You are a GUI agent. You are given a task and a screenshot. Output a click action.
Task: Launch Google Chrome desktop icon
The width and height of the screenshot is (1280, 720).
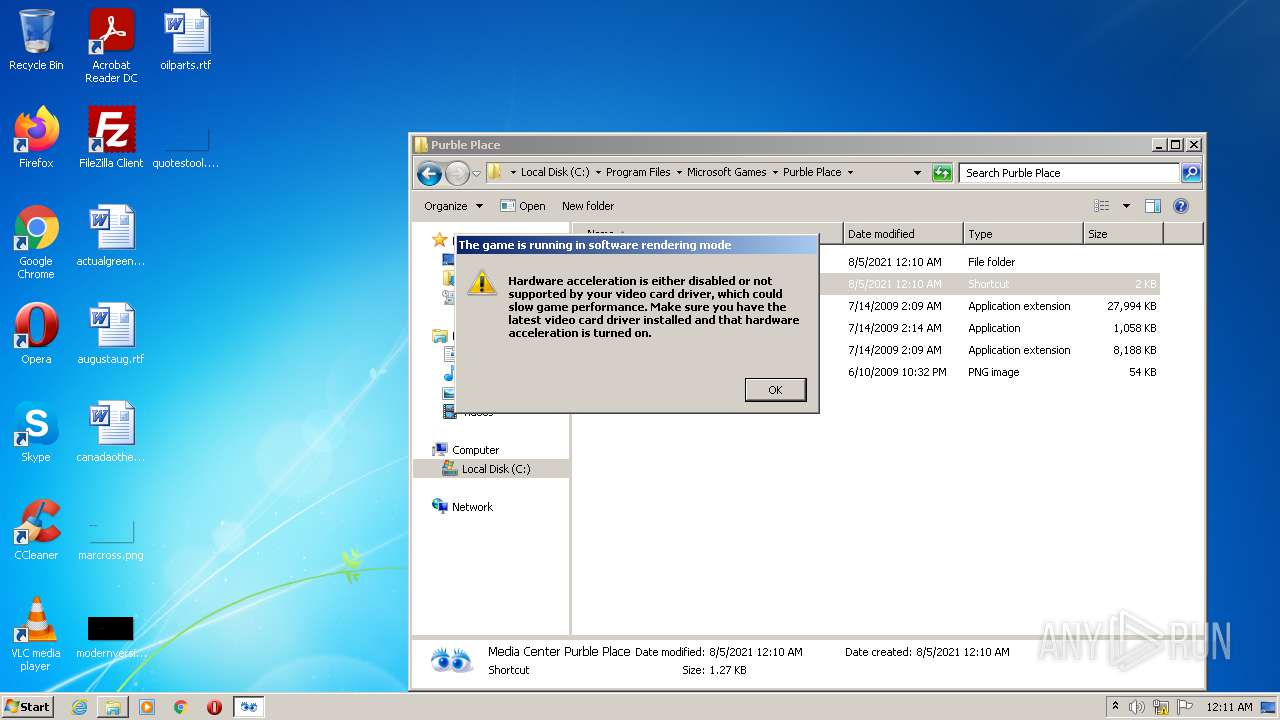[36, 242]
